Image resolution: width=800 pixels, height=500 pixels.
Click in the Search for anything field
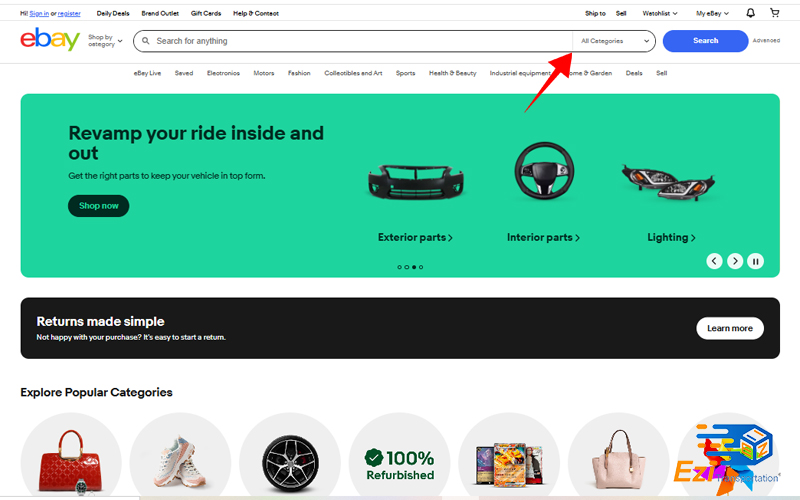pyautogui.click(x=360, y=41)
